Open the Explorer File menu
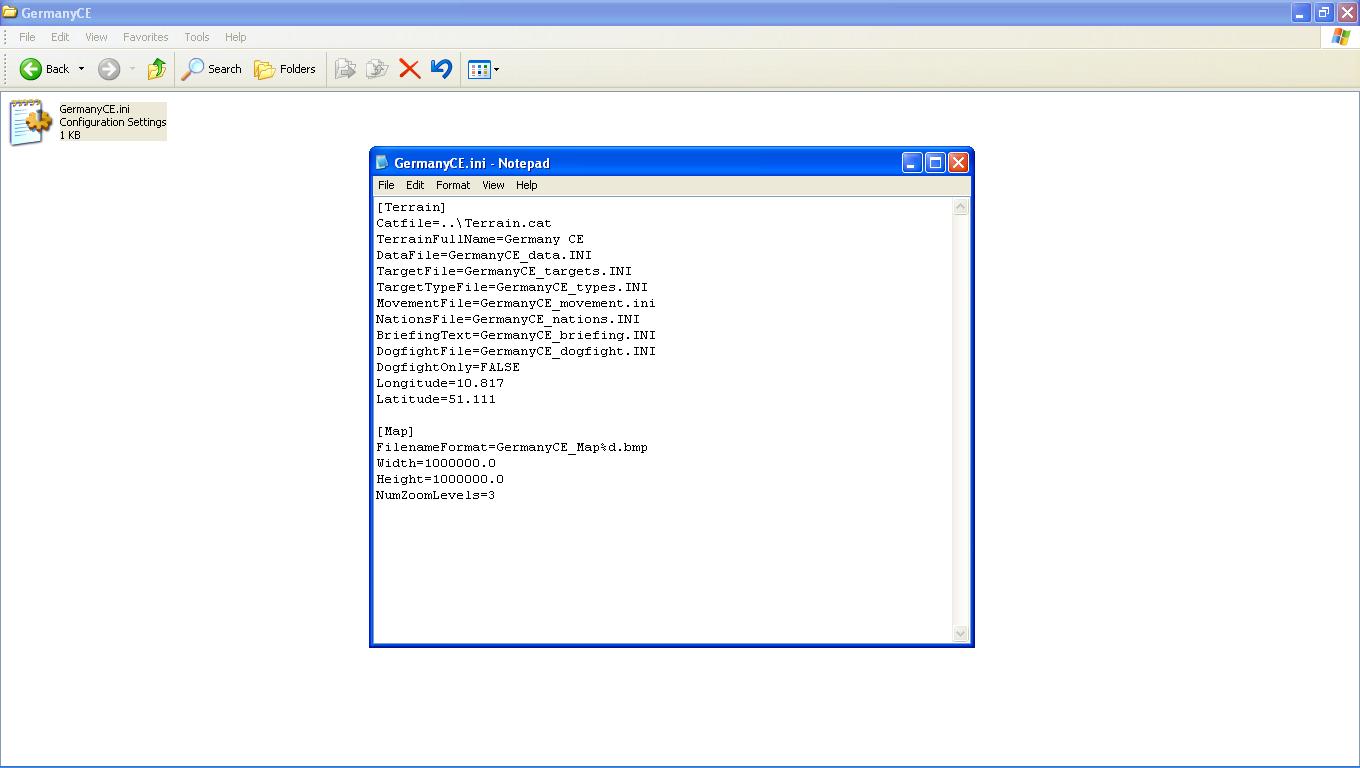Screen dimensions: 1360x768 pos(27,37)
